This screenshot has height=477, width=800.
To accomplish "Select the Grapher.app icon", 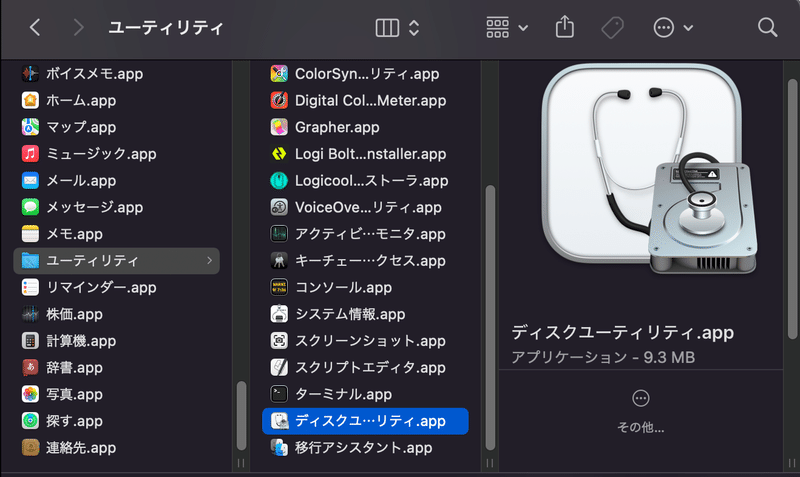I will pyautogui.click(x=279, y=127).
